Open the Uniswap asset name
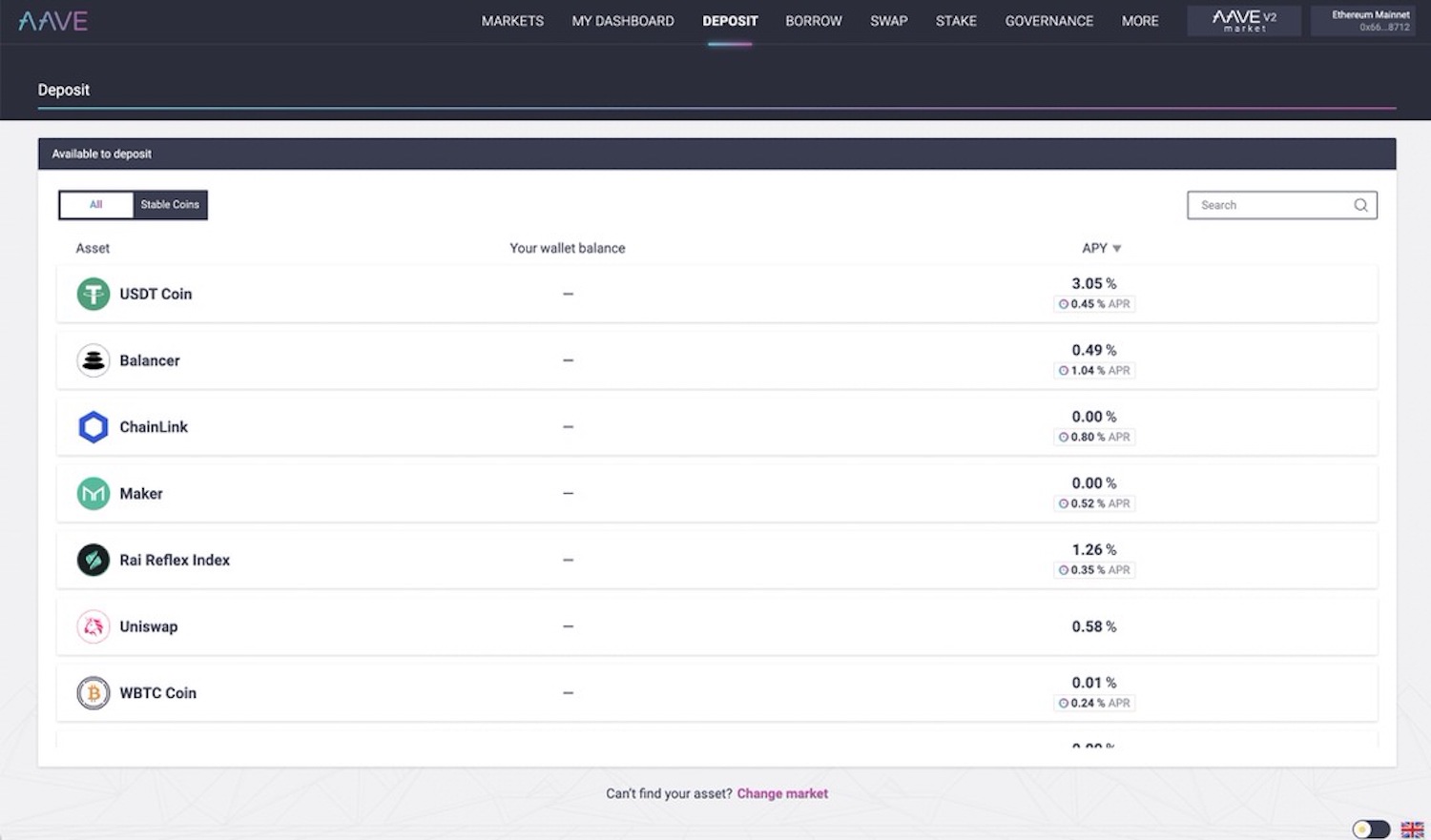 [149, 626]
